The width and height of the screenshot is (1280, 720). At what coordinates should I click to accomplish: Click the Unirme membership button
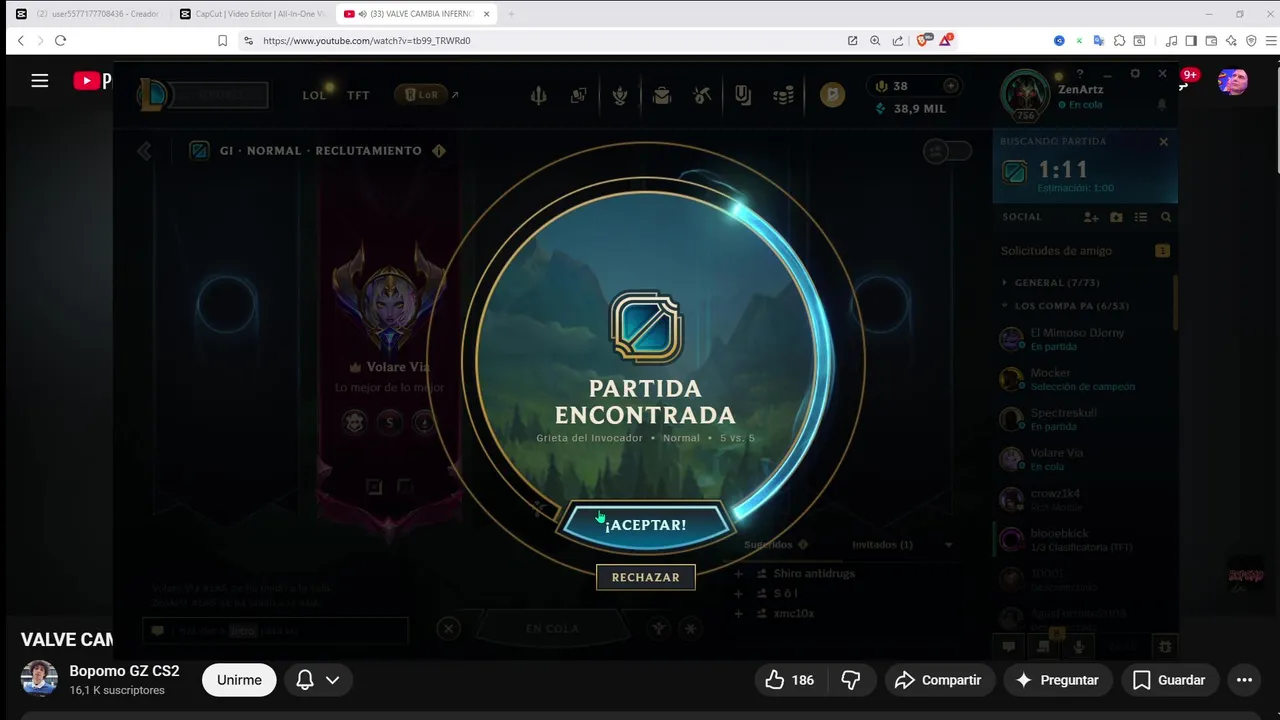coord(239,680)
